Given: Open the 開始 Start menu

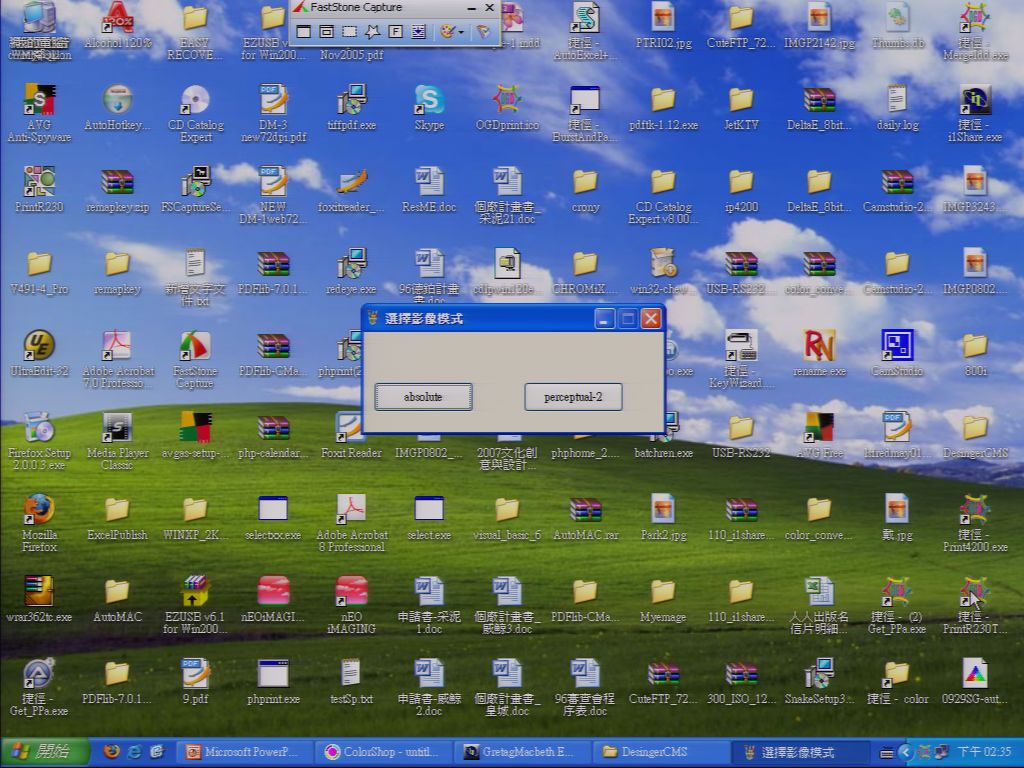Looking at the screenshot, I should [x=44, y=752].
